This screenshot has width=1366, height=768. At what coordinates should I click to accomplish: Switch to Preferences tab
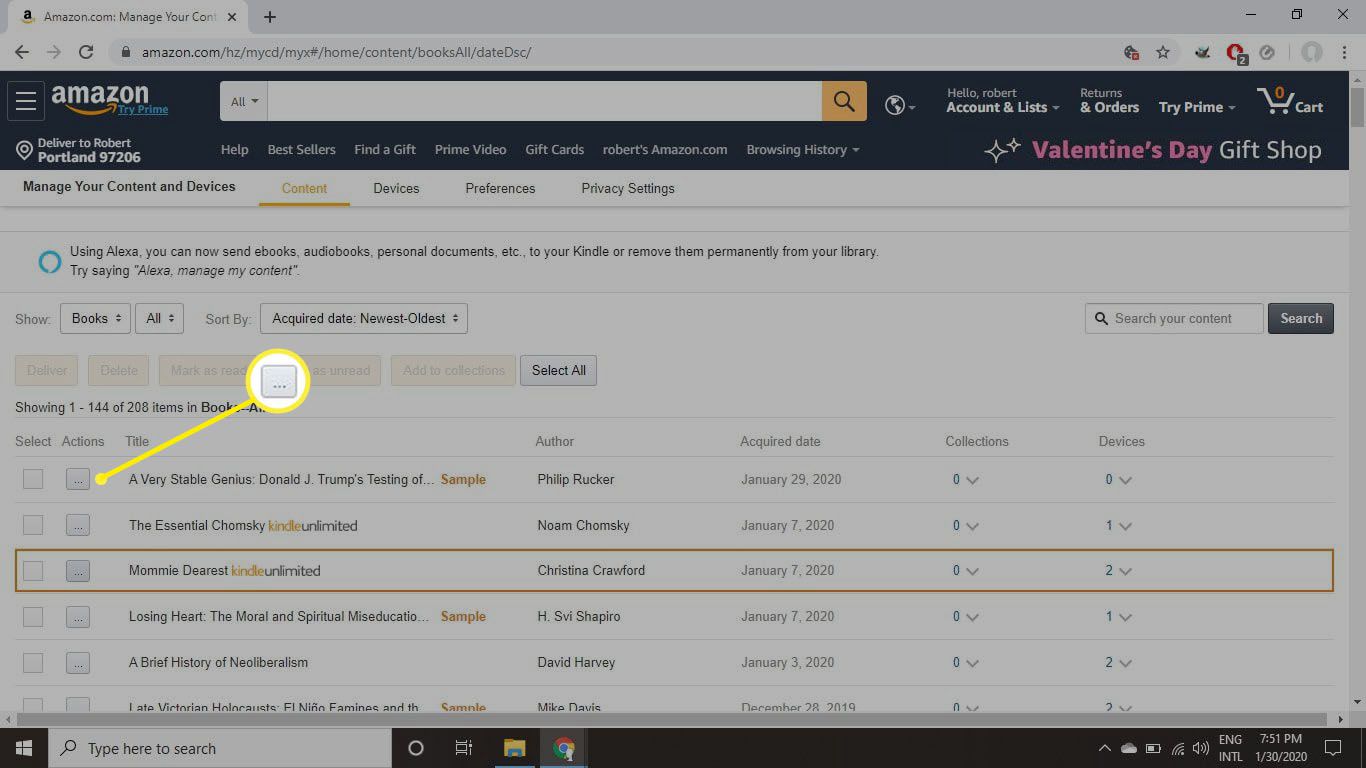[x=500, y=188]
